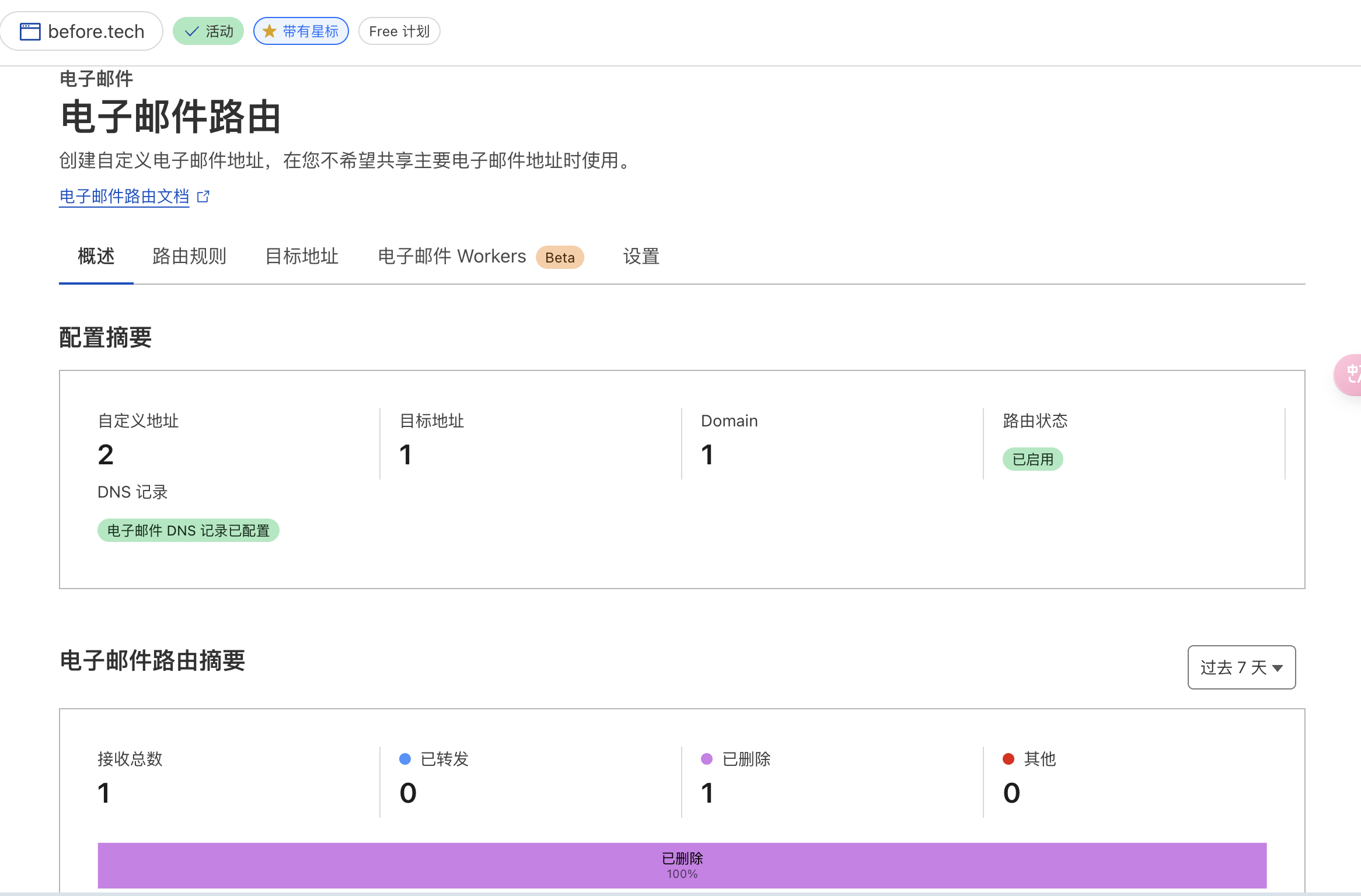Open the 电子邮件路由文档 link
Screen dimensions: 1361x896
124,197
